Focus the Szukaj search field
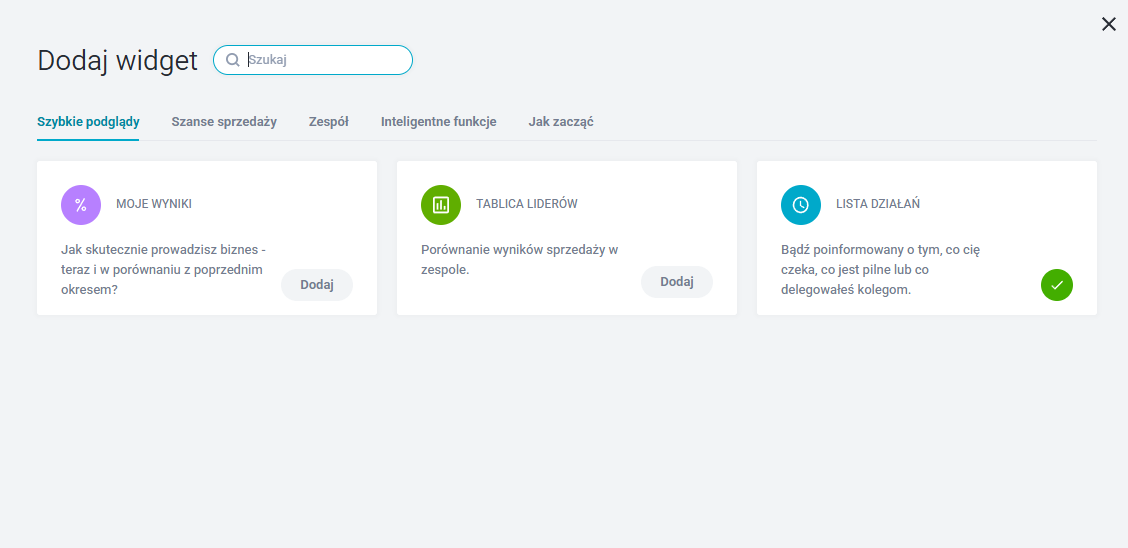The width and height of the screenshot is (1128, 548). 325,60
